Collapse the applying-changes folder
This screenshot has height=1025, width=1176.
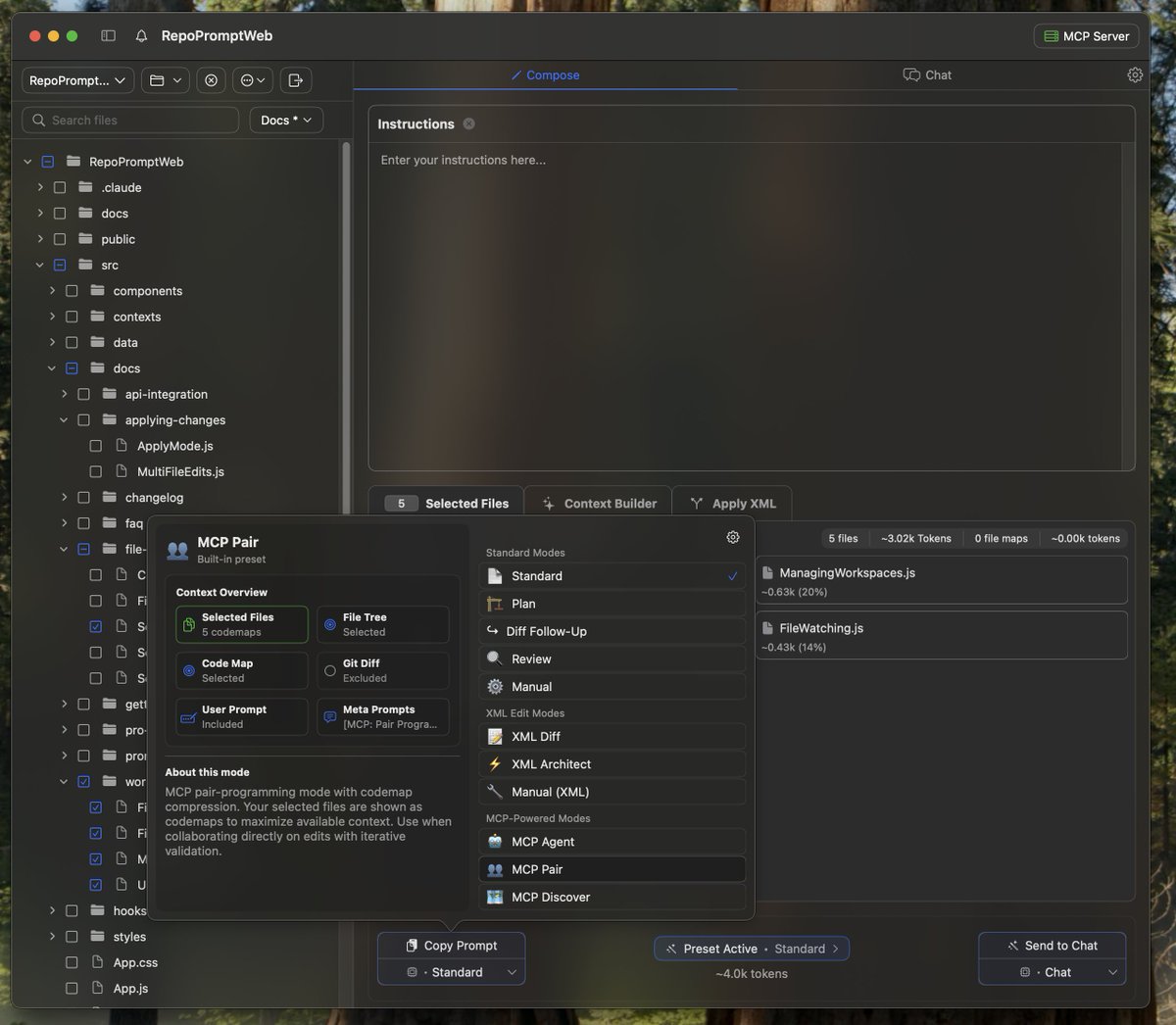coord(64,419)
